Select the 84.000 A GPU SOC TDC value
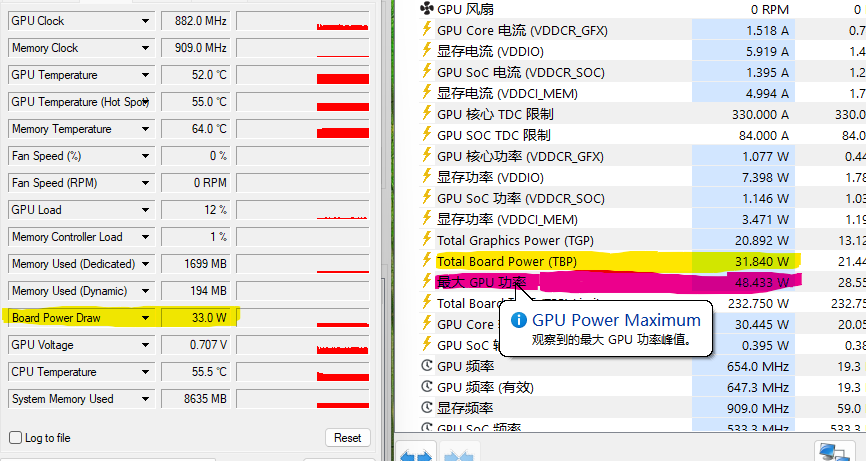Viewport: 866px width, 461px height. 763,135
